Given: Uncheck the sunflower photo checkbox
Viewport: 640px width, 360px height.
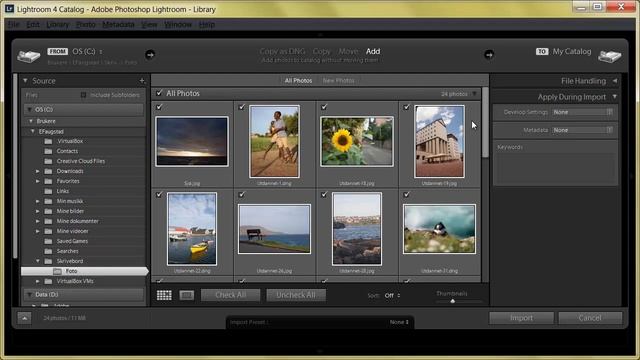Looking at the screenshot, I should pos(324,107).
